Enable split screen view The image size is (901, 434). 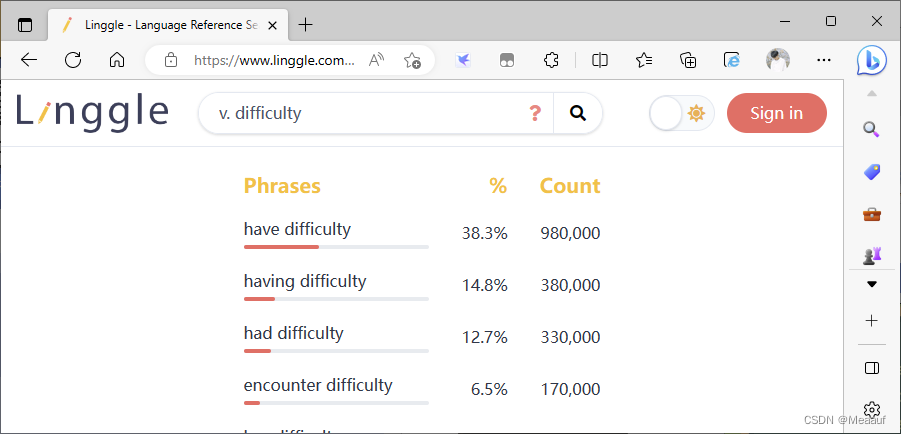coord(600,60)
